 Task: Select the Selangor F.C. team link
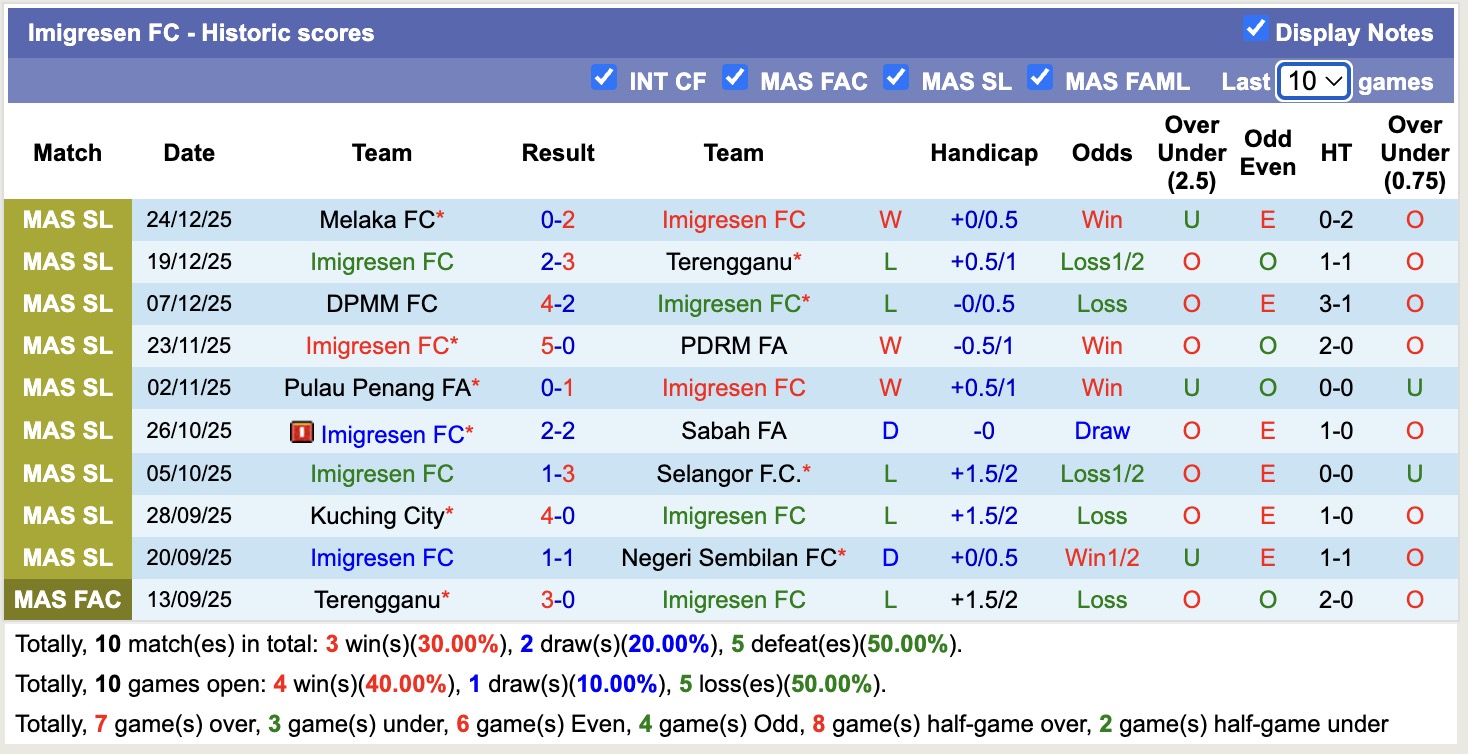727,473
